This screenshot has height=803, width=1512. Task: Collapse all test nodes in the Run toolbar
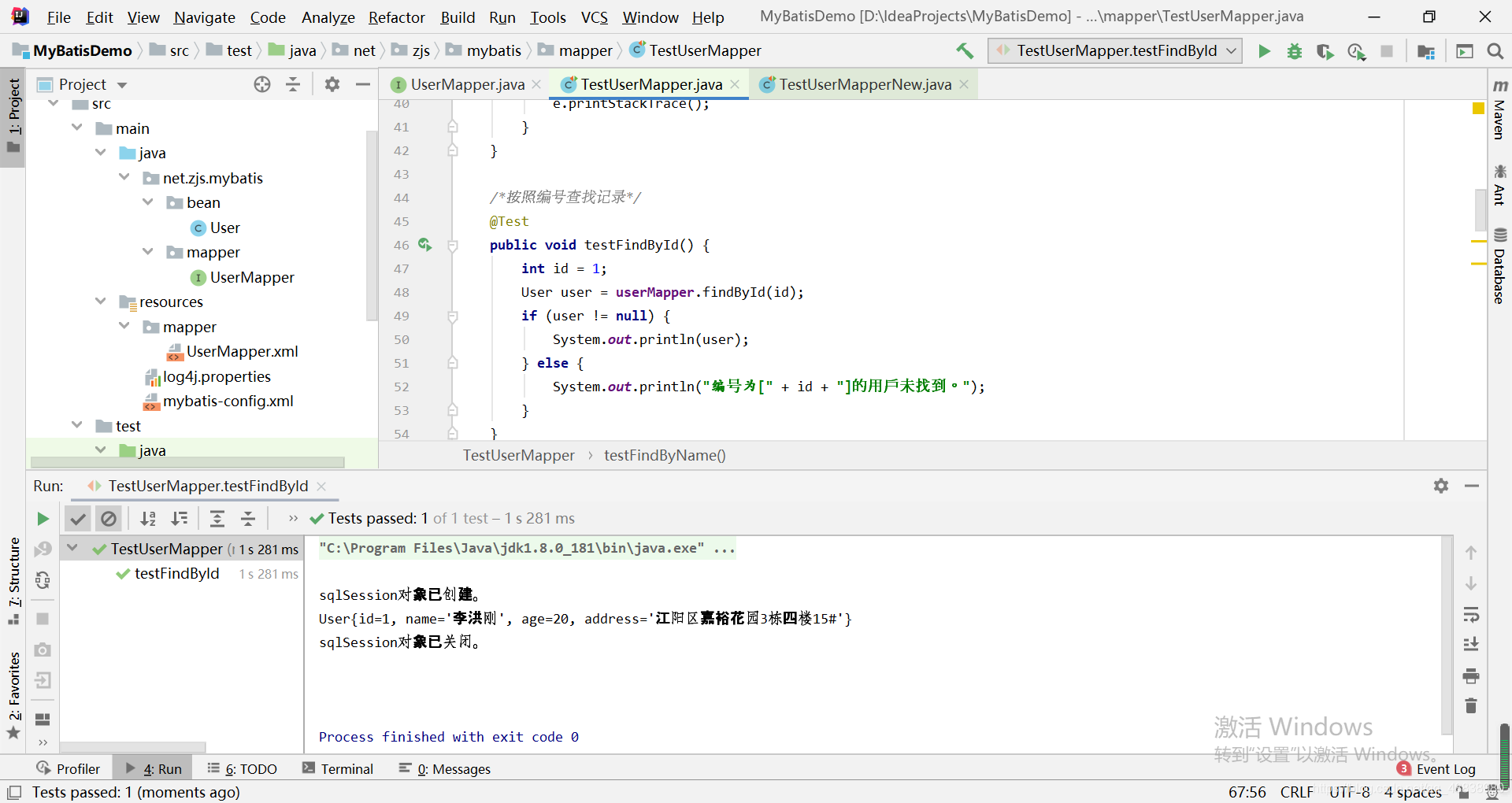[x=248, y=518]
